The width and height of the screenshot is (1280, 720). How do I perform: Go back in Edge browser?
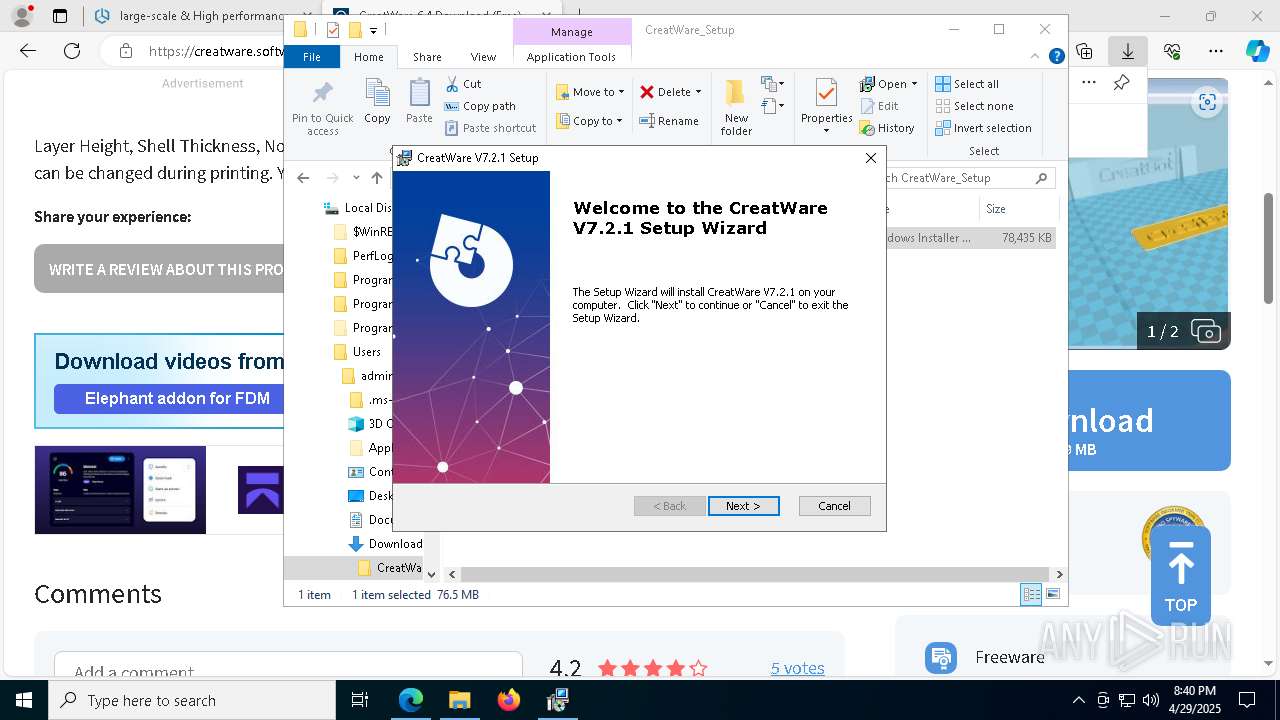pos(28,50)
